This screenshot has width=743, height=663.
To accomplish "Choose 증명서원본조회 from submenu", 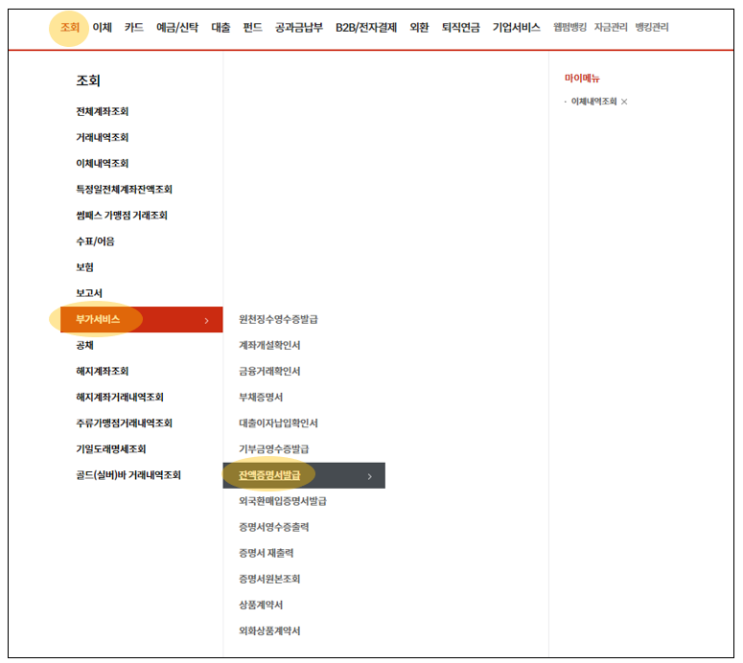I will [x=270, y=579].
